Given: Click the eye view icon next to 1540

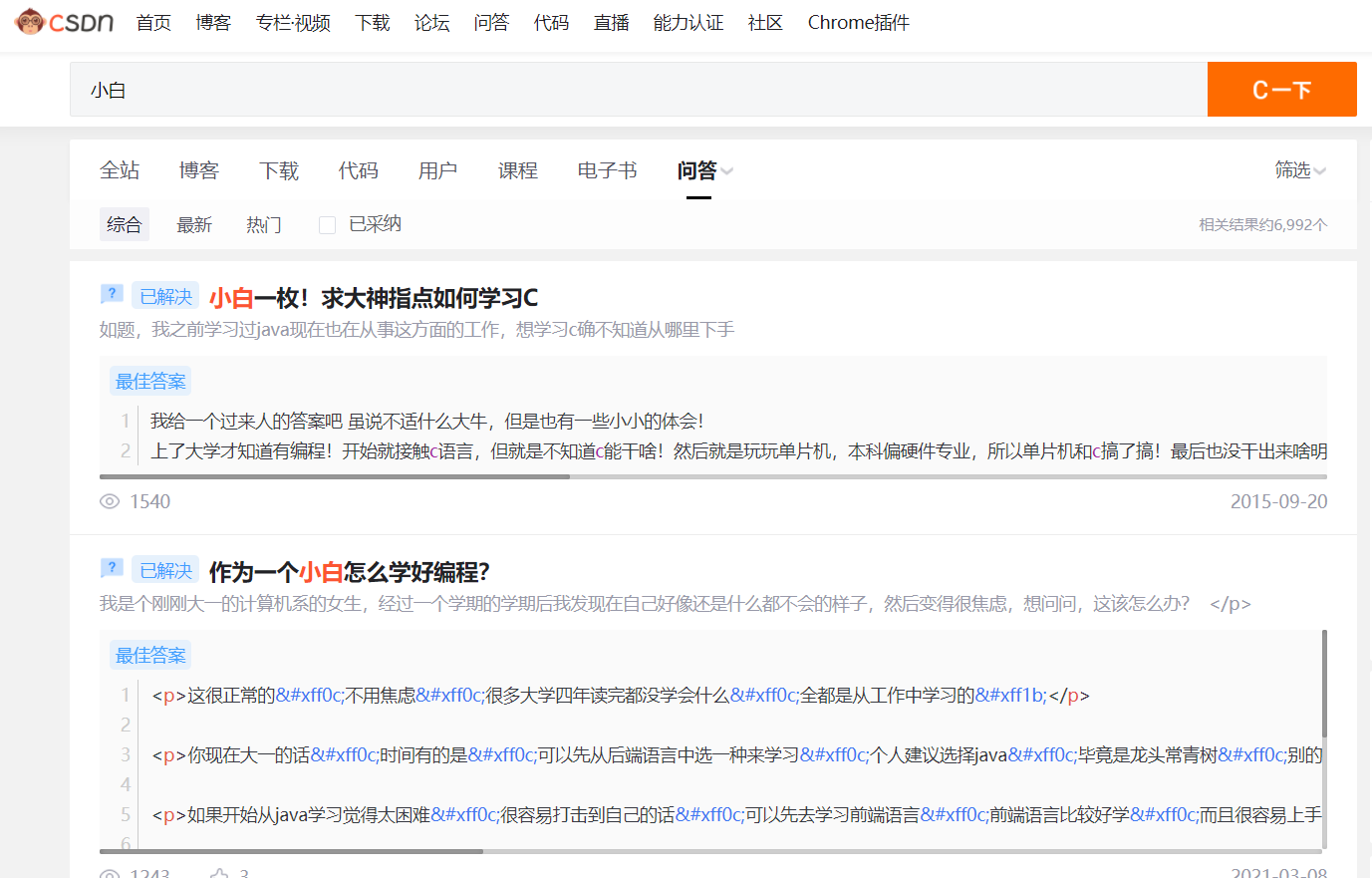Looking at the screenshot, I should (x=110, y=501).
